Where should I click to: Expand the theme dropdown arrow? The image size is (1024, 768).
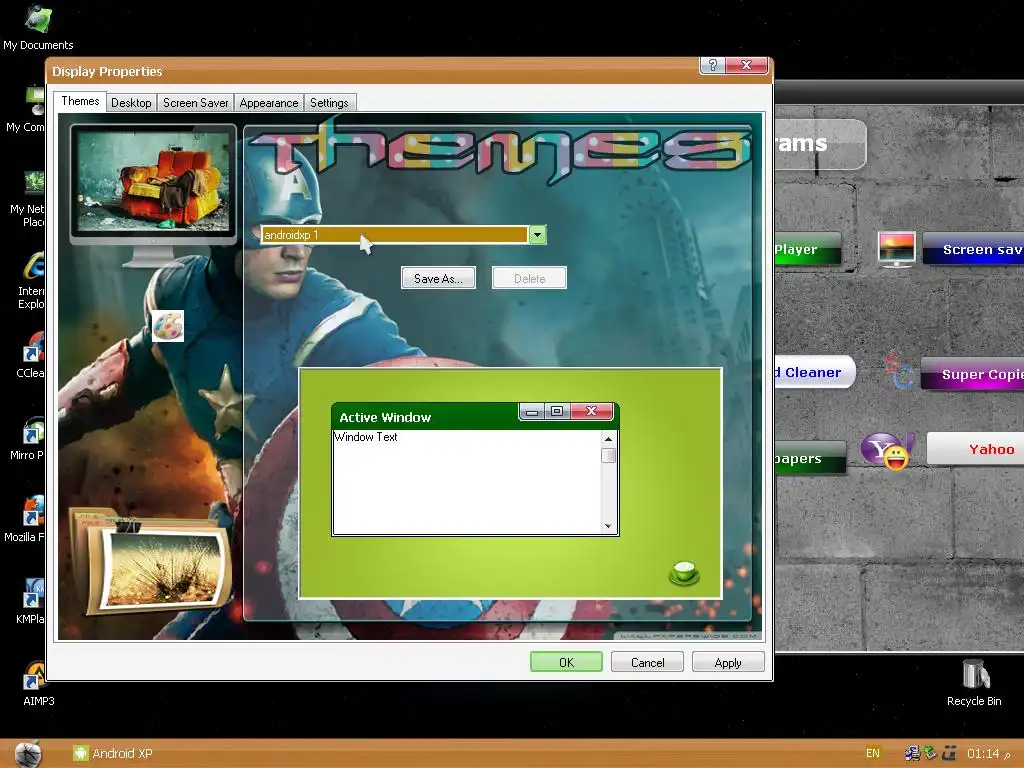[x=537, y=235]
